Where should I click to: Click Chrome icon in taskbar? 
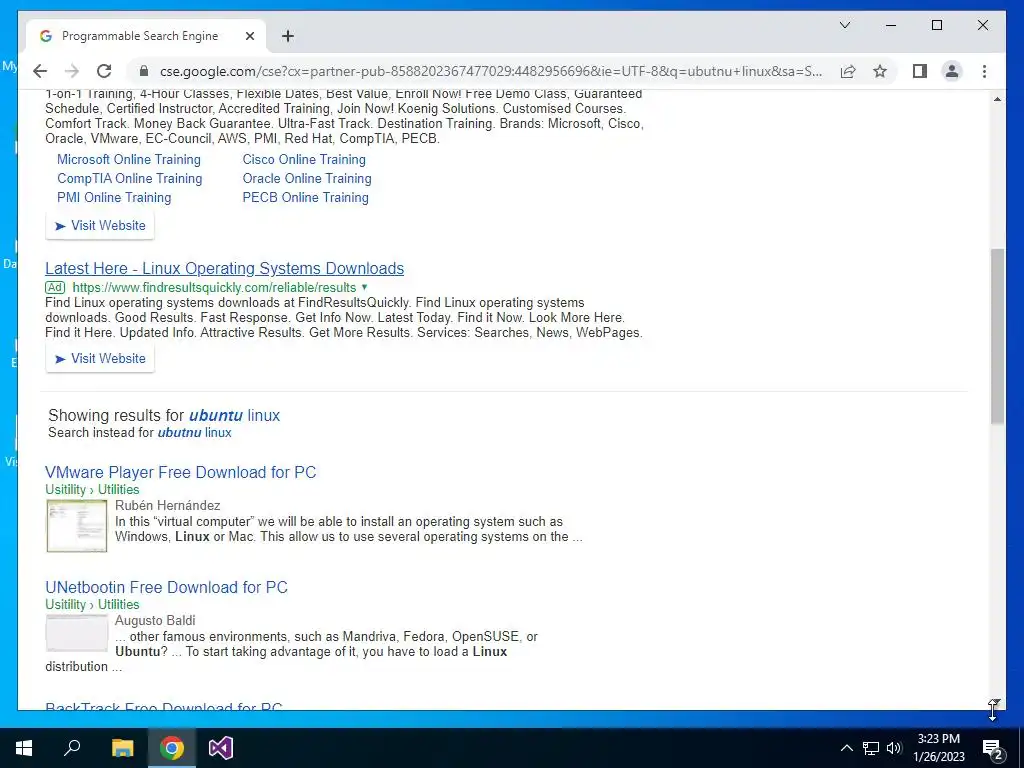pos(172,748)
